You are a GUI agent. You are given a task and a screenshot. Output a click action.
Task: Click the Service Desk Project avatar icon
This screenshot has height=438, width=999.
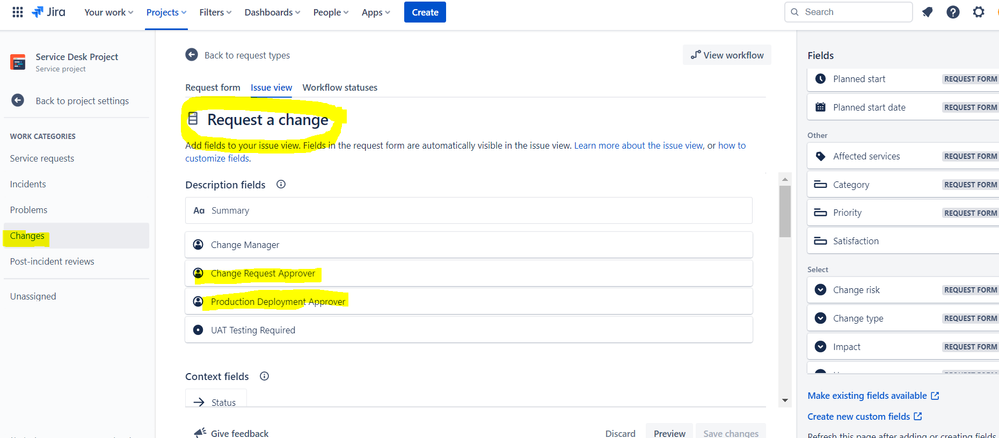coord(18,62)
